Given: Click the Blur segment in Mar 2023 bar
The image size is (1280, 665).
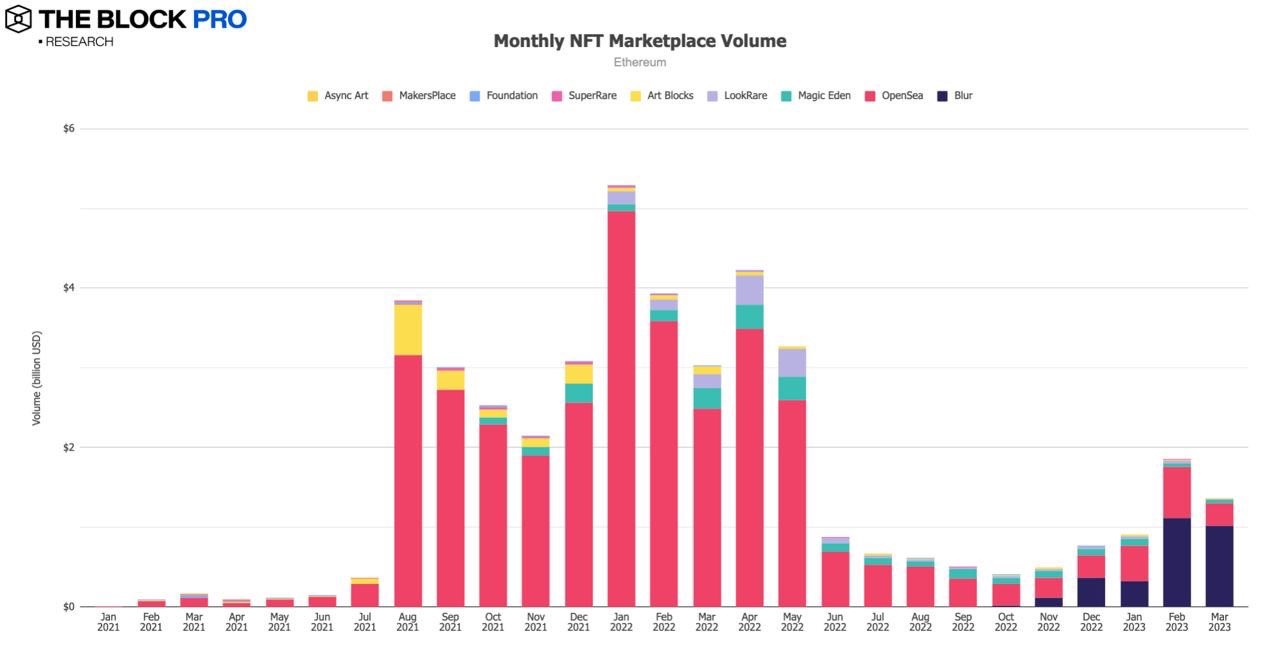Looking at the screenshot, I should (1219, 566).
